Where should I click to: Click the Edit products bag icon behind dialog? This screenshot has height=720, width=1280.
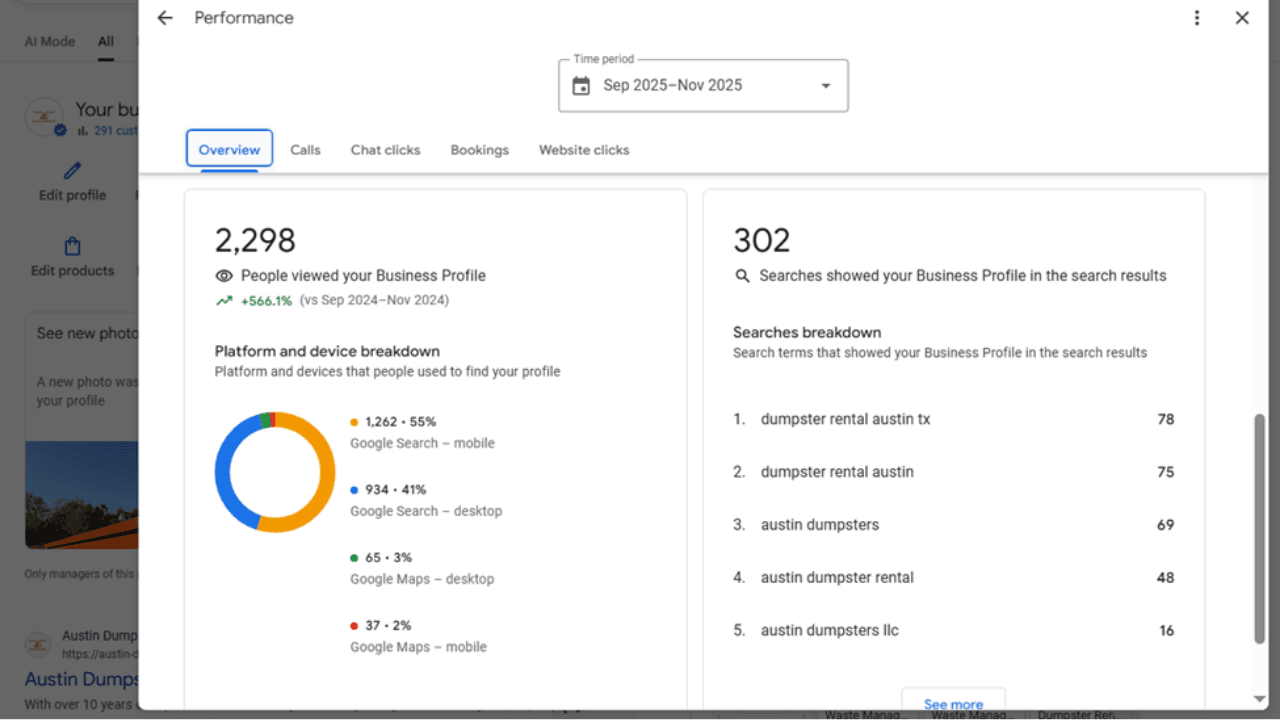pos(72,246)
